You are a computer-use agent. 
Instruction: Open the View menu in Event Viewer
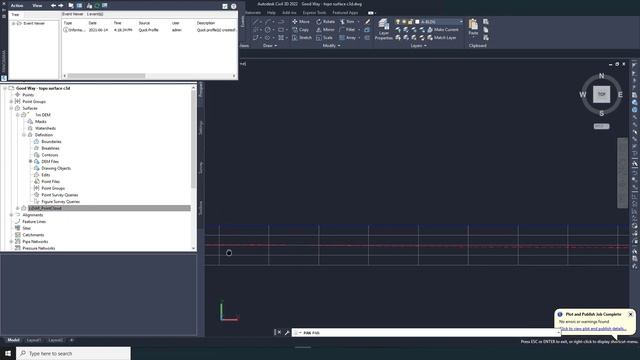coord(37,6)
